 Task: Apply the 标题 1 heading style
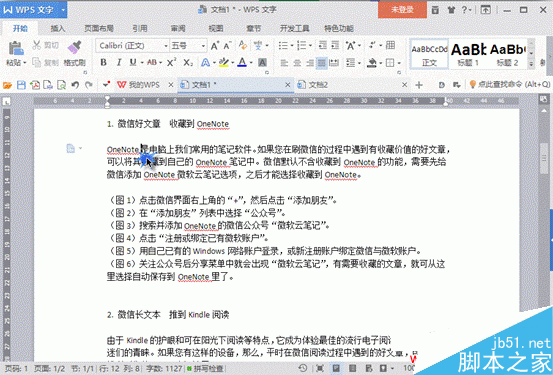coord(468,54)
